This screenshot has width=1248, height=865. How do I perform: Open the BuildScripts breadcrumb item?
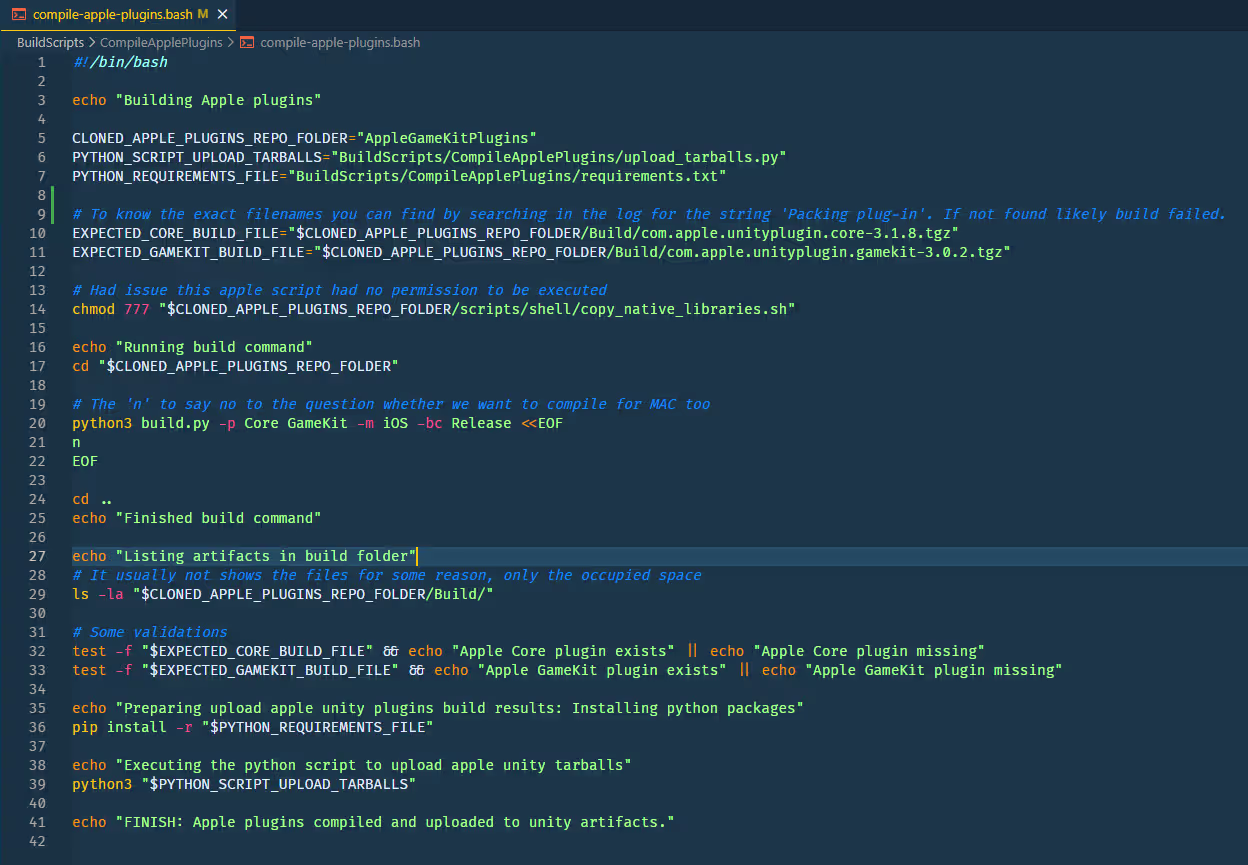49,43
